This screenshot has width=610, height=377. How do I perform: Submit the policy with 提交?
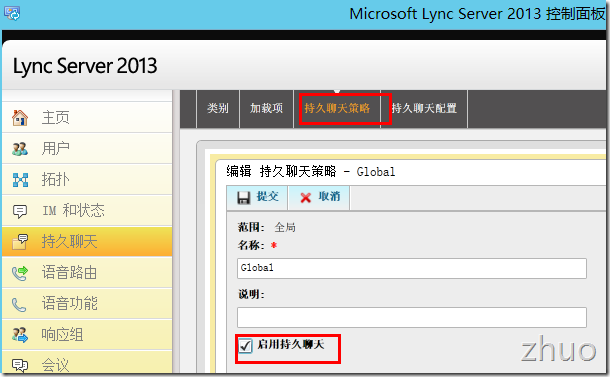258,198
